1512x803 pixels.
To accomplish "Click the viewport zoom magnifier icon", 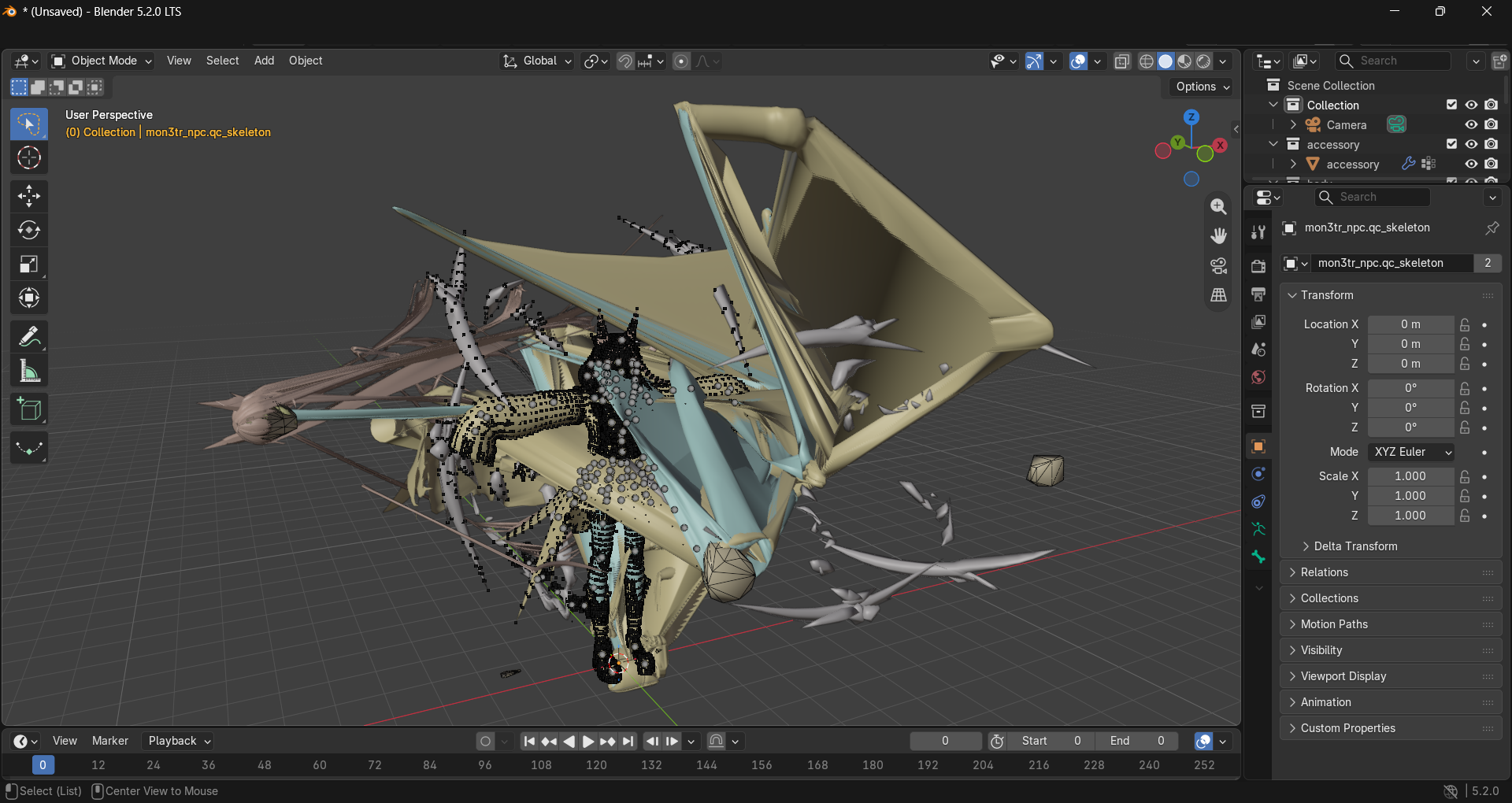I will [x=1218, y=206].
